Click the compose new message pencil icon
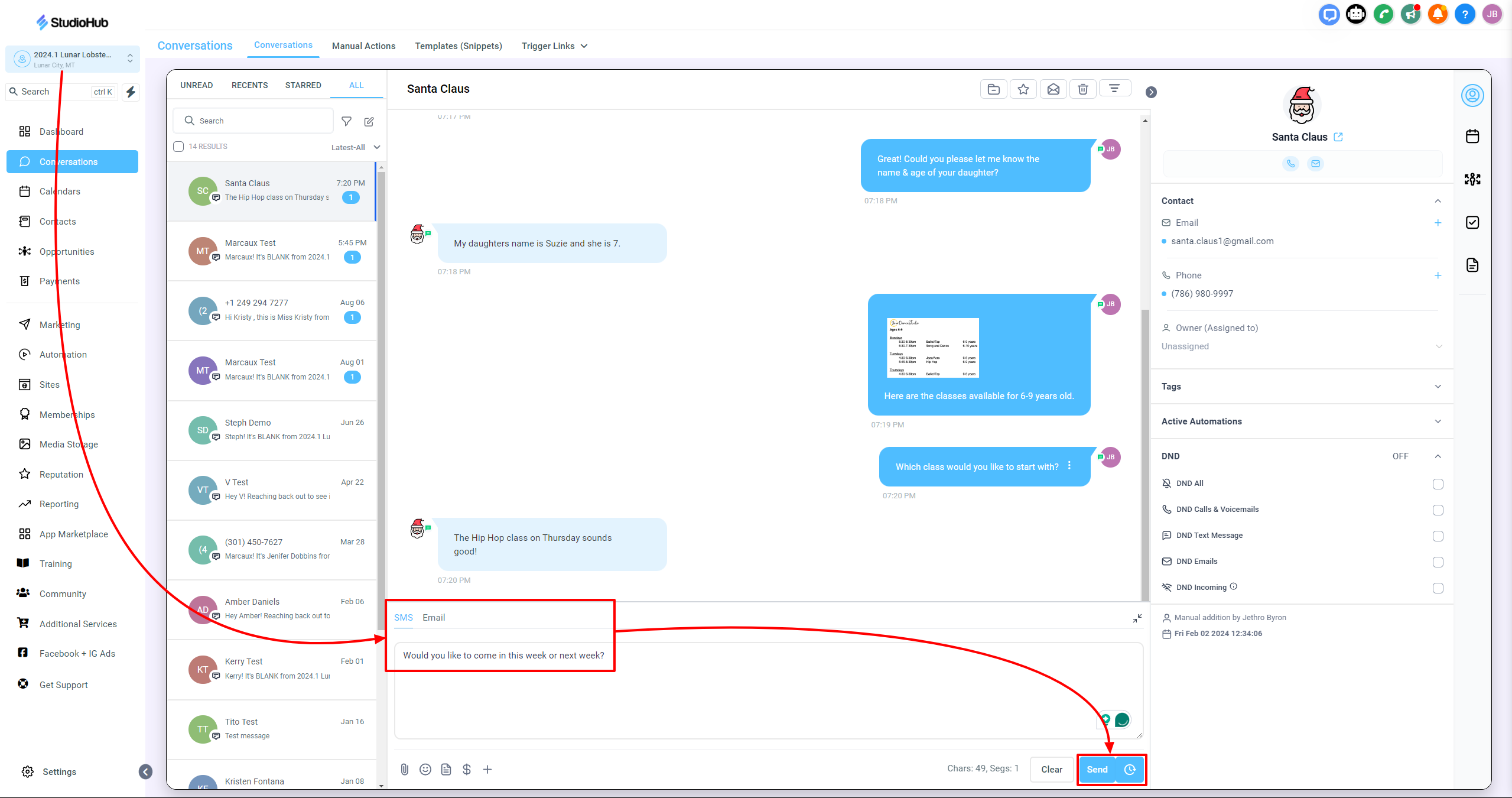This screenshot has height=798, width=1512. pos(369,121)
